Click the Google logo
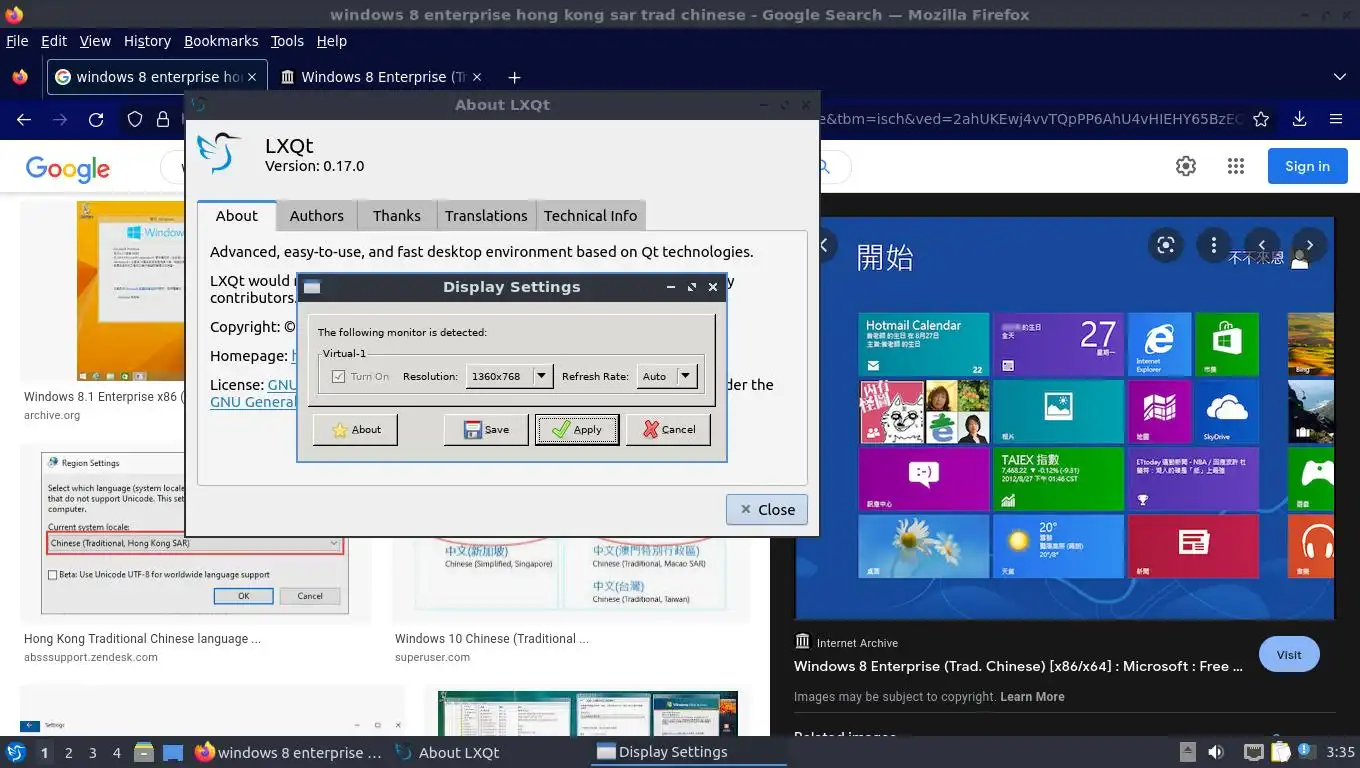1360x768 pixels. tap(68, 169)
